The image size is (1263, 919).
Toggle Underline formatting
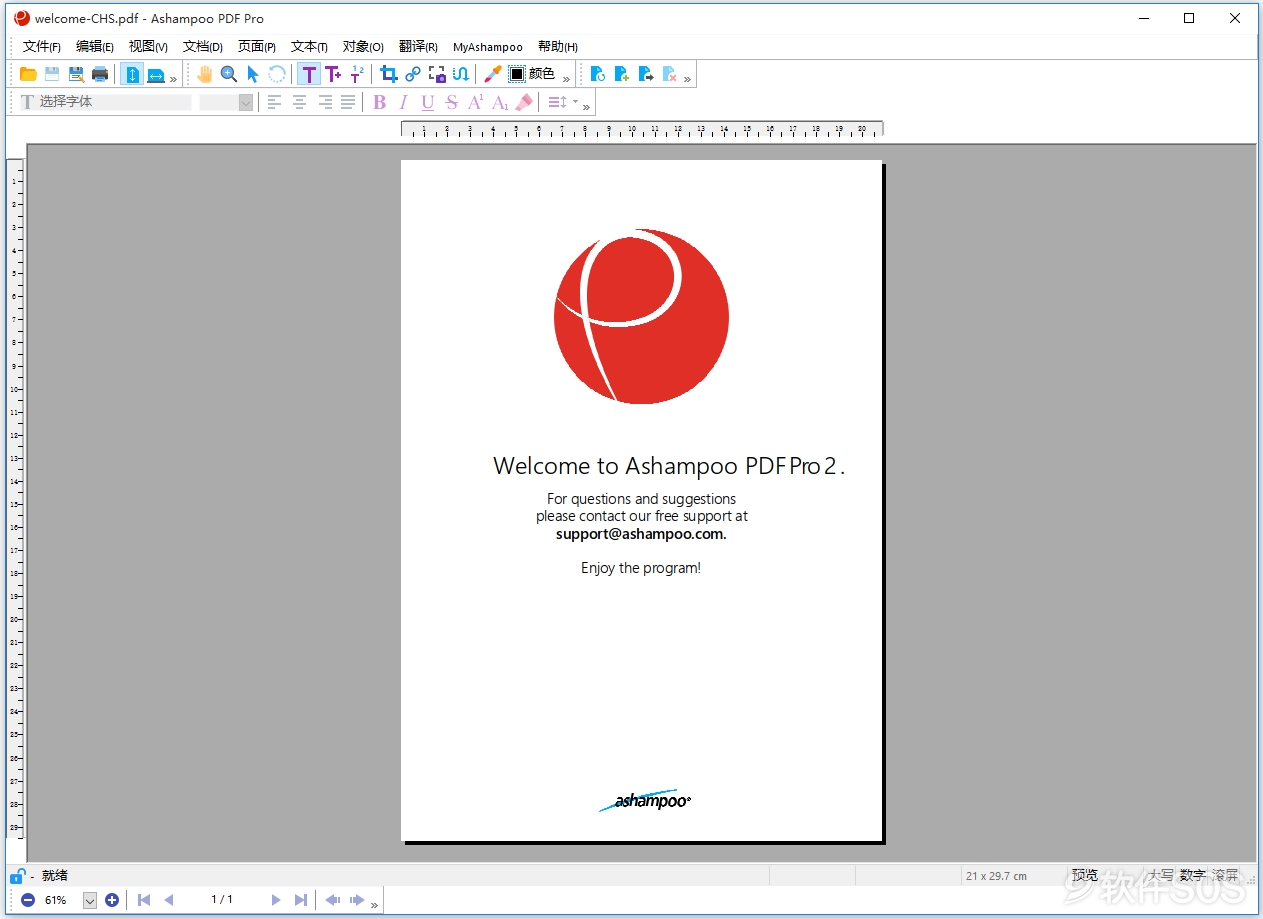pyautogui.click(x=427, y=102)
